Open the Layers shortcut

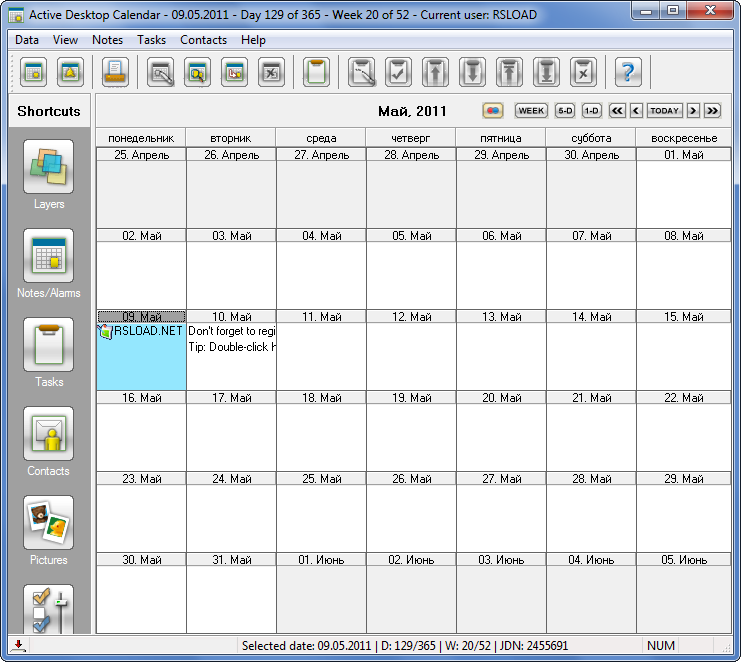coord(49,166)
